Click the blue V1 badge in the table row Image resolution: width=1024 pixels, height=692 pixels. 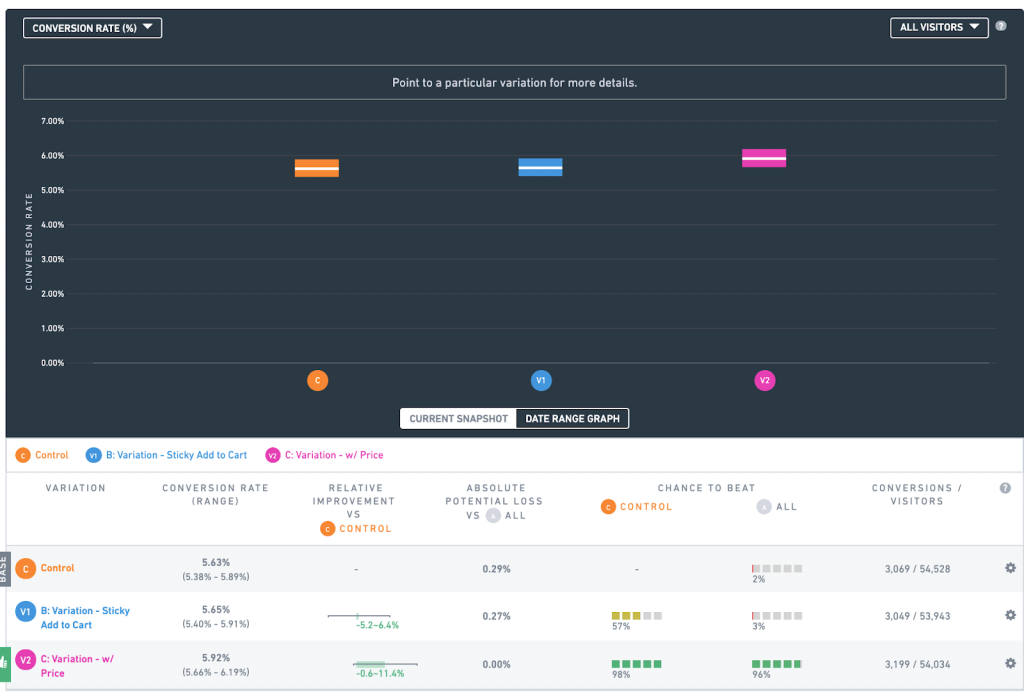25,612
